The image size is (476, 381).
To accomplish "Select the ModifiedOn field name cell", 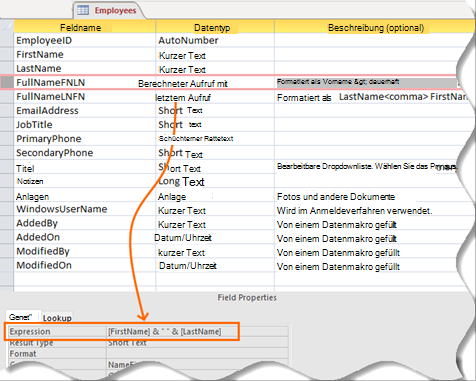I will [84, 265].
